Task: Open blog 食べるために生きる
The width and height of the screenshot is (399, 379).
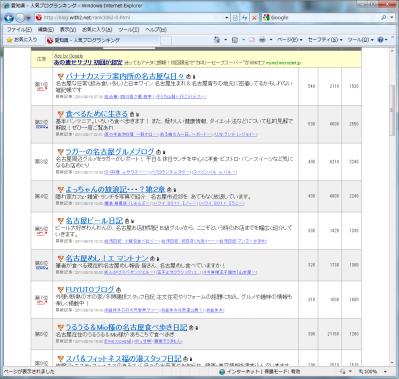Action: pyautogui.click(x=97, y=114)
